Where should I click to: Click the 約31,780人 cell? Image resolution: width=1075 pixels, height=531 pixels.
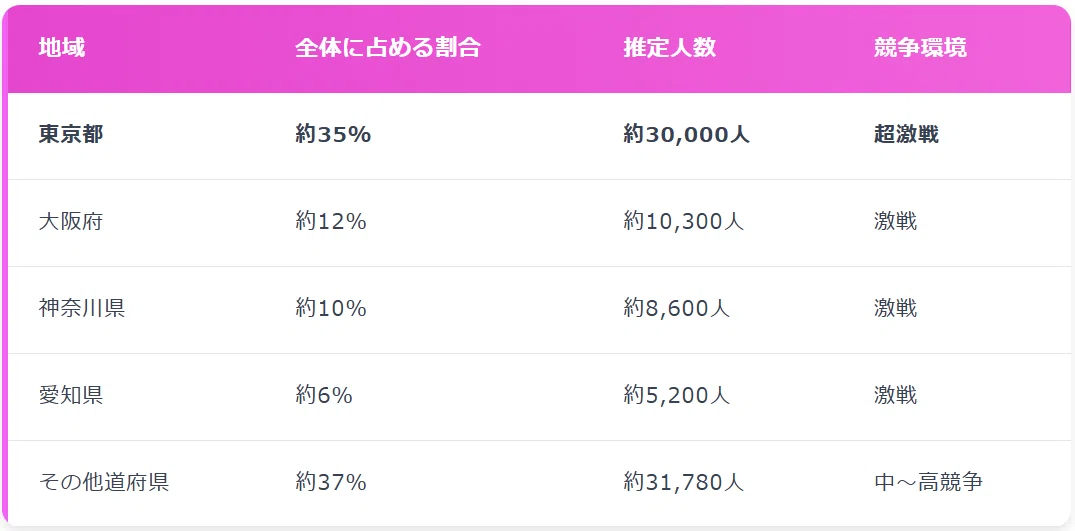(684, 483)
